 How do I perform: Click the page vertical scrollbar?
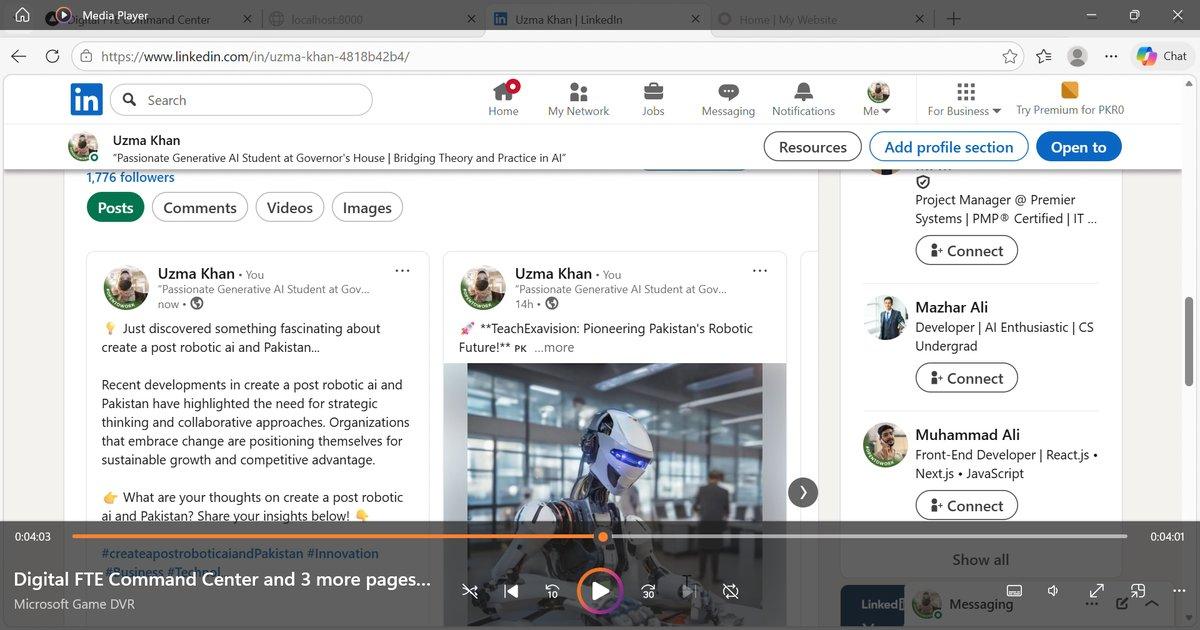coord(1189,341)
